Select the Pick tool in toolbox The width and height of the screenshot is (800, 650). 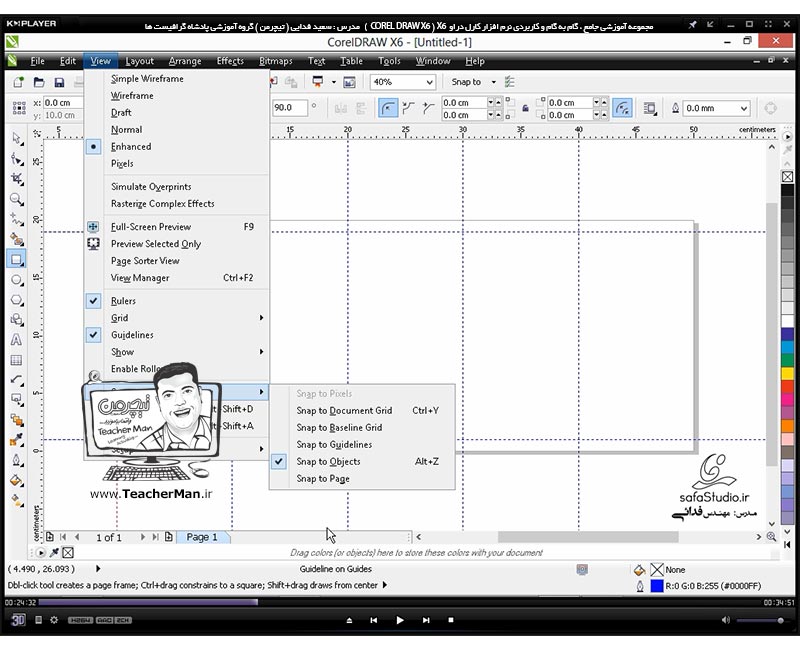pos(17,138)
